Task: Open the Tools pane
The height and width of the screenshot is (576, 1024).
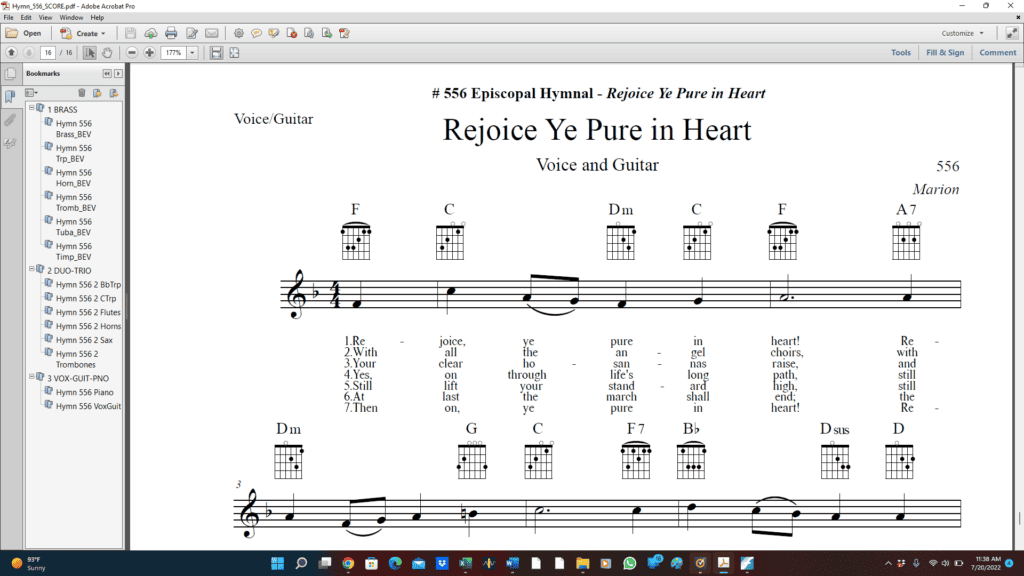Action: click(x=901, y=52)
